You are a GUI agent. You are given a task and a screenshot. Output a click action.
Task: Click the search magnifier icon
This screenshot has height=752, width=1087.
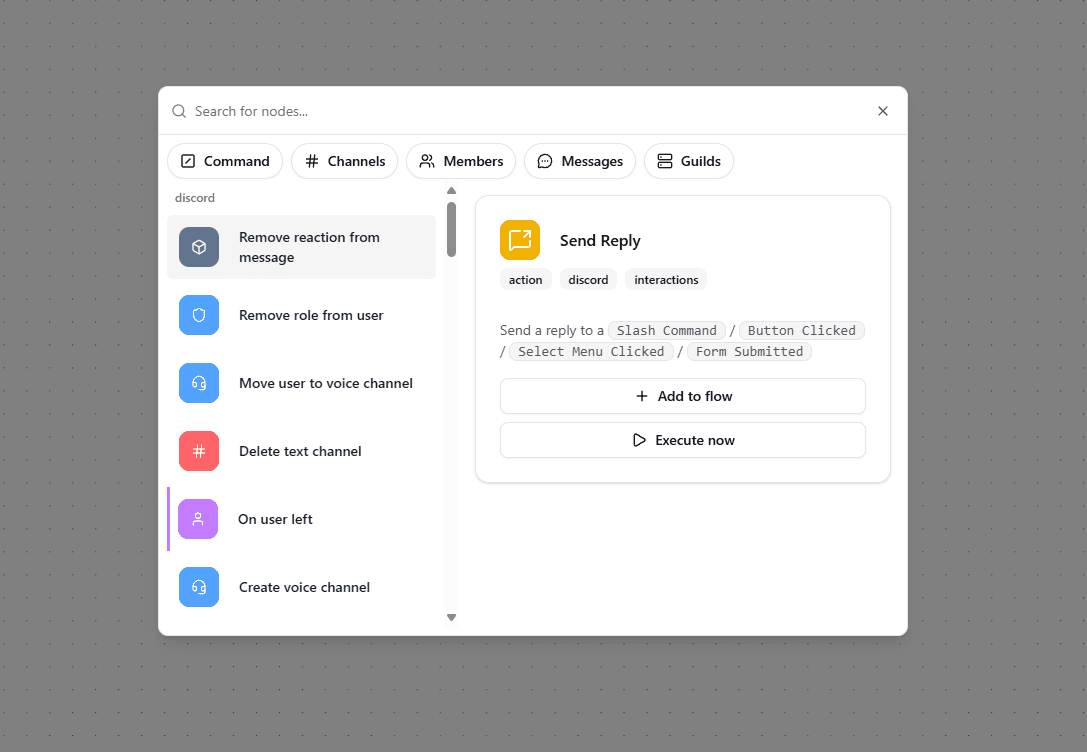(x=179, y=111)
